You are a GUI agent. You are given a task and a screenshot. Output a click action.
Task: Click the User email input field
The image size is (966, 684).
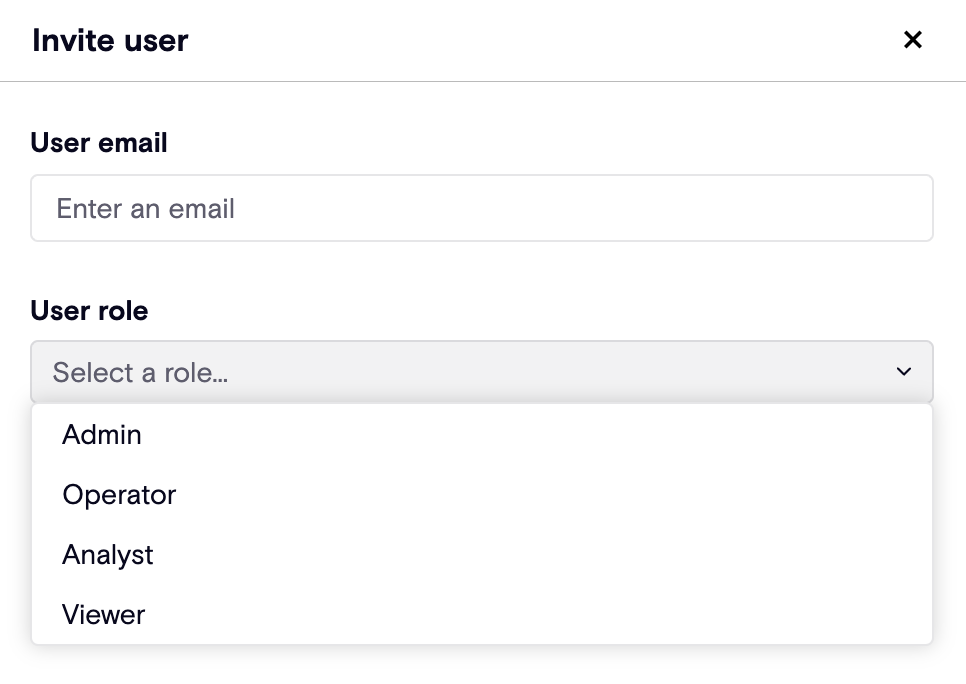(x=481, y=208)
